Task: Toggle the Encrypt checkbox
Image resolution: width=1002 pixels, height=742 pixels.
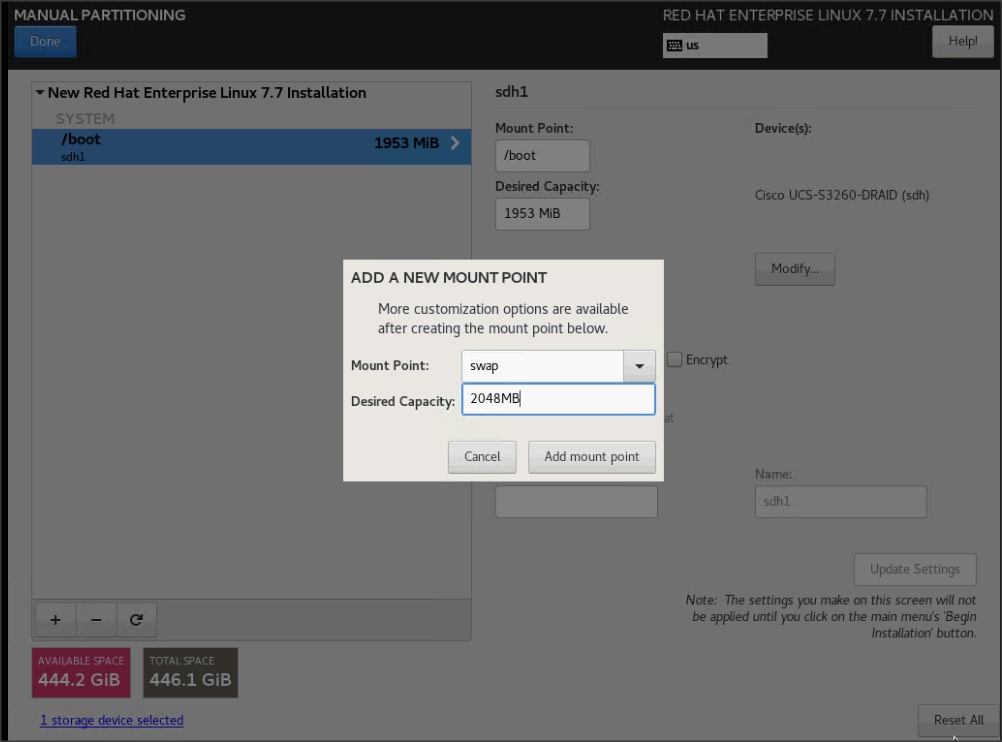Action: point(674,359)
